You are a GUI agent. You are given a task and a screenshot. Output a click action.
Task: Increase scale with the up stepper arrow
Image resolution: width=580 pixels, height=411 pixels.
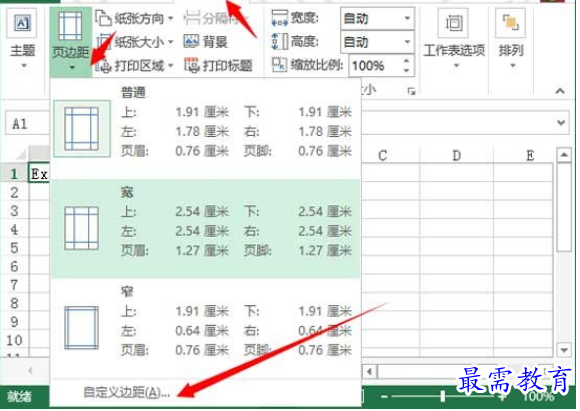[x=407, y=61]
